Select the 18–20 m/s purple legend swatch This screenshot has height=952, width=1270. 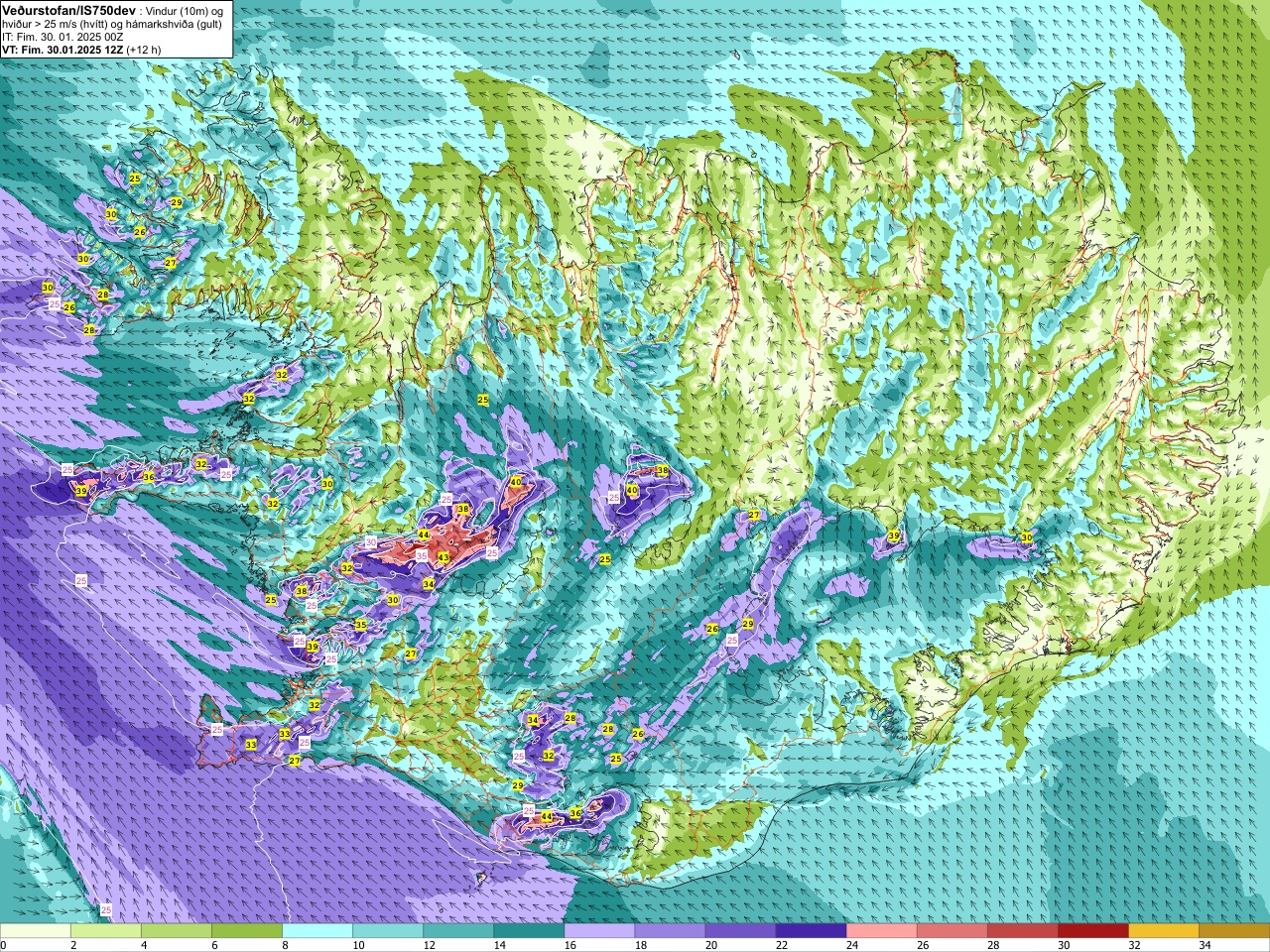click(670, 931)
